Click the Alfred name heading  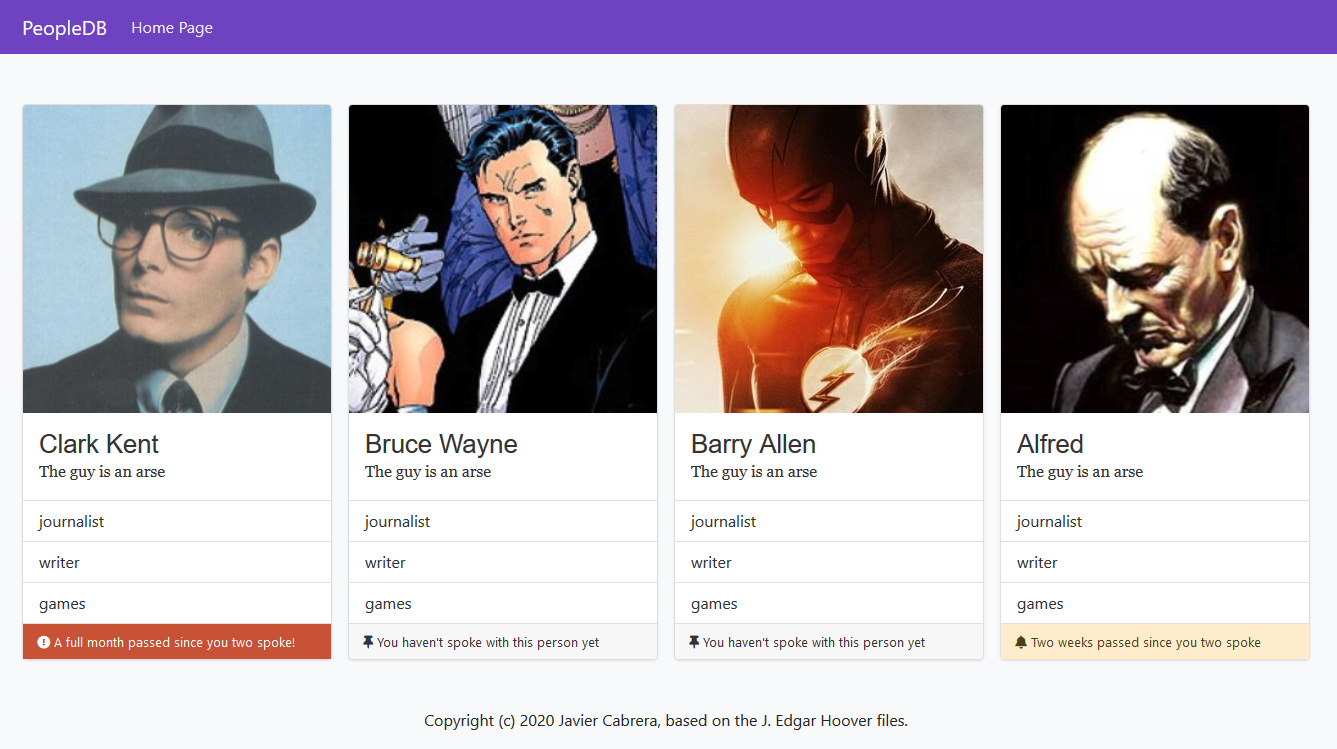pos(1050,444)
